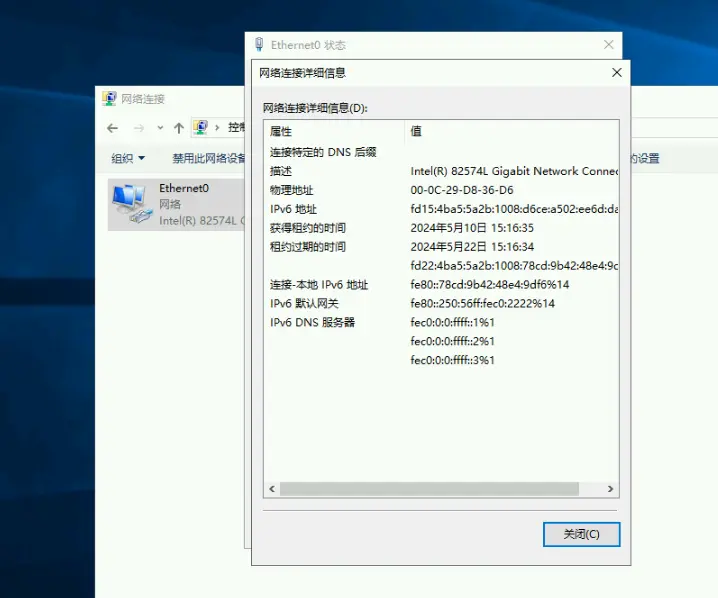The width and height of the screenshot is (718, 598).
Task: Click the horizontal scrollbar right arrow
Action: pos(611,489)
